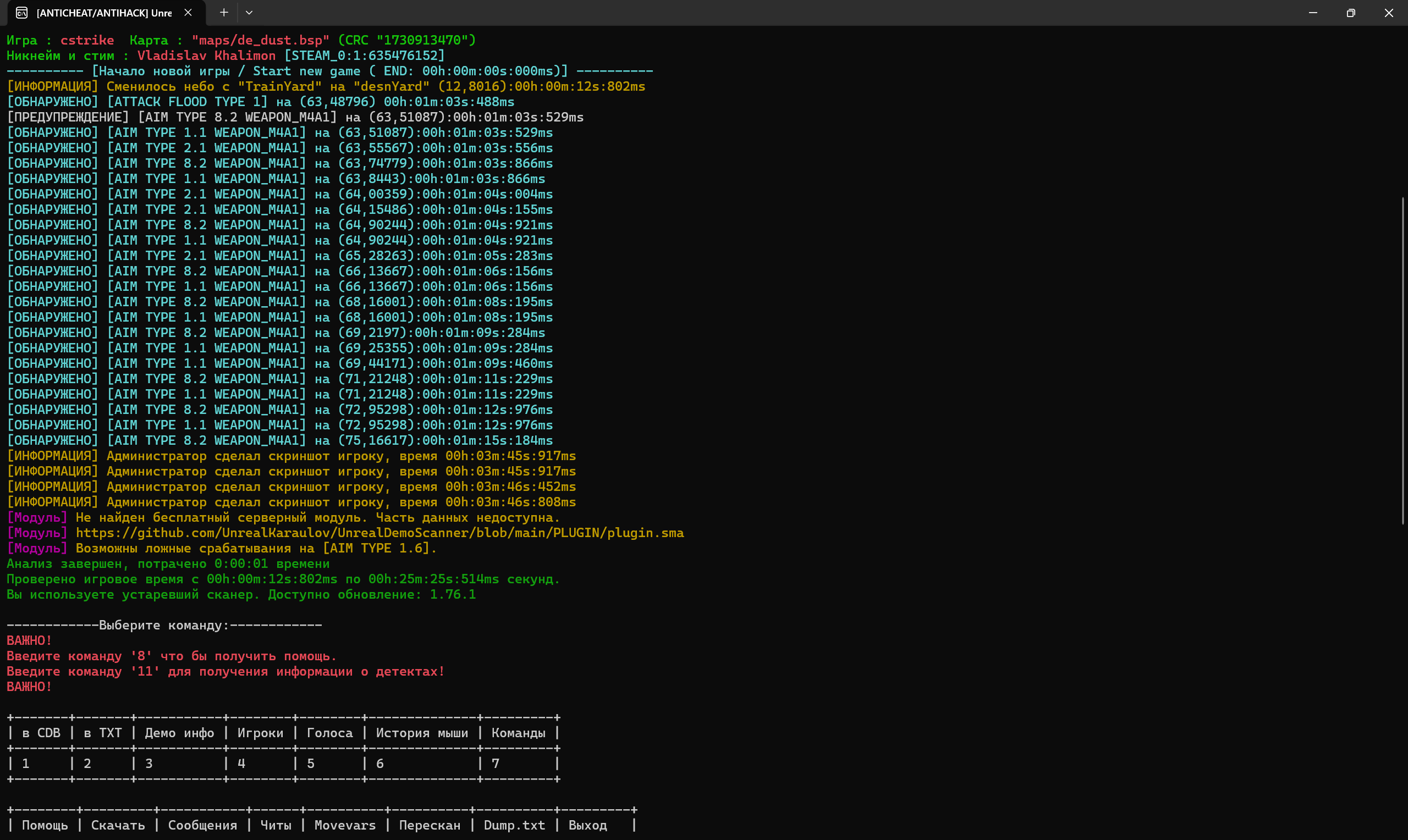Click the map path "maps/de_dust.bsp"
This screenshot has height=840, width=1408.
coord(261,41)
